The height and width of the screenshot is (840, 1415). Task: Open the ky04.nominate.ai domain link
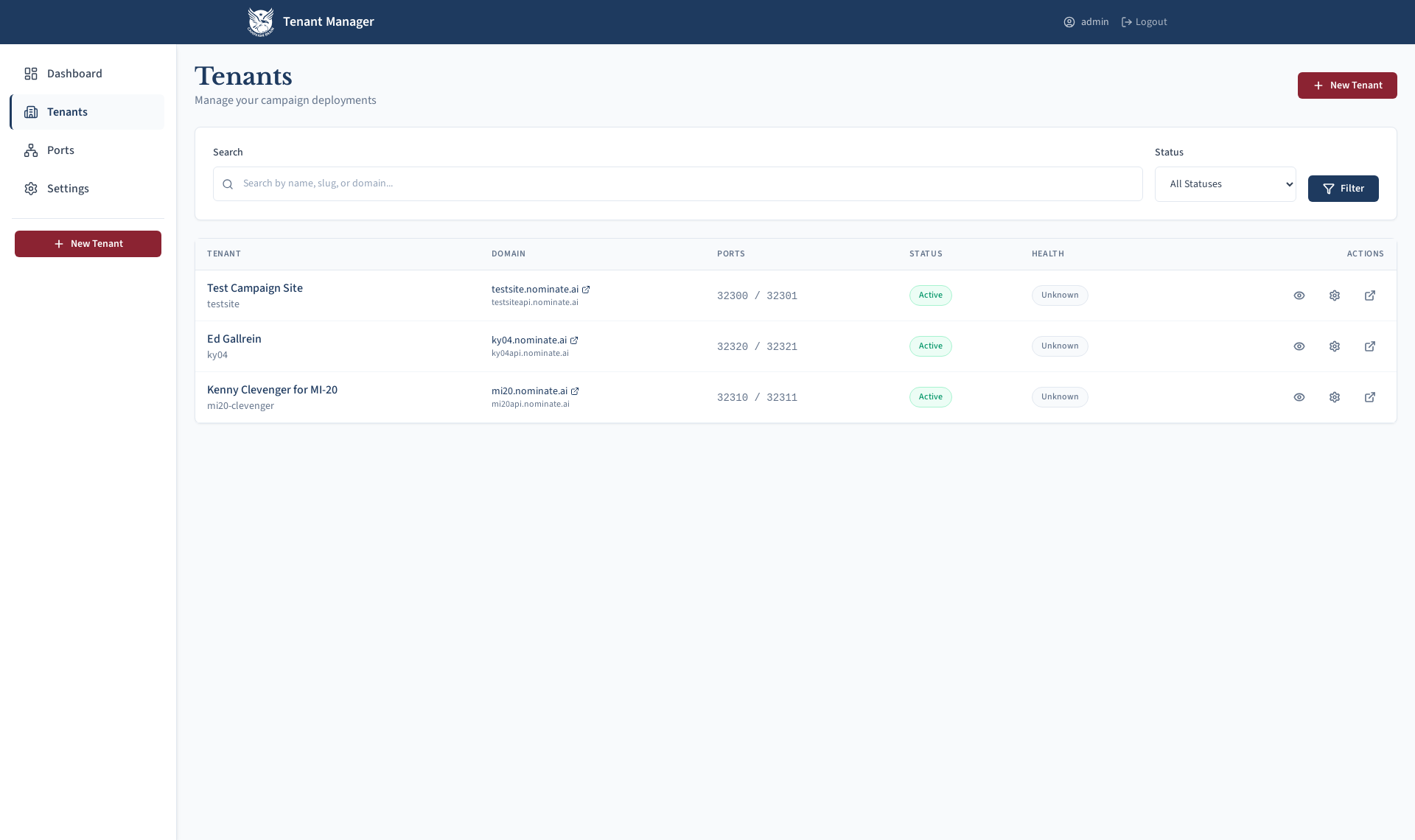[x=529, y=340]
